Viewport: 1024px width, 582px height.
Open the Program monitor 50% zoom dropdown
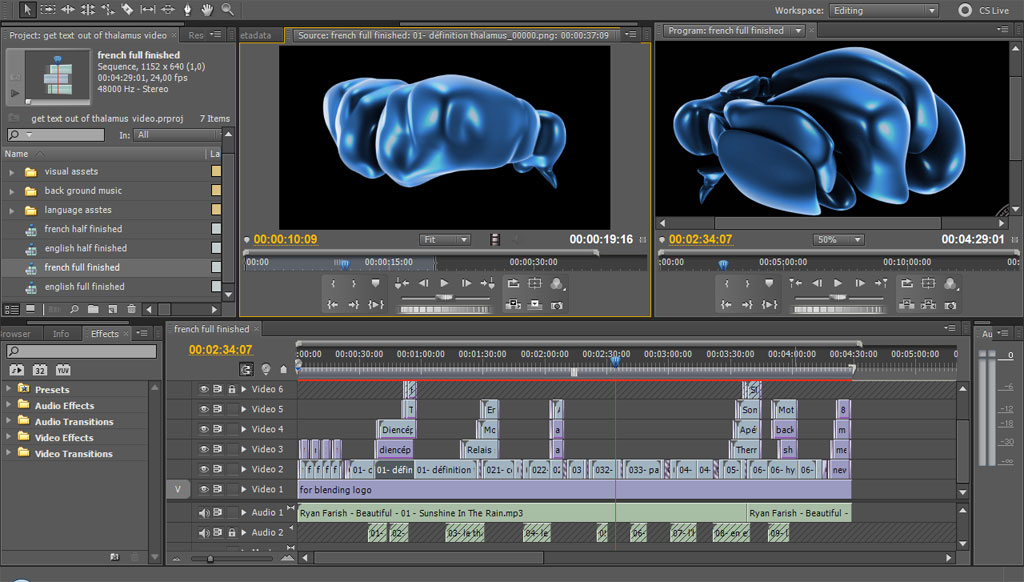[838, 240]
